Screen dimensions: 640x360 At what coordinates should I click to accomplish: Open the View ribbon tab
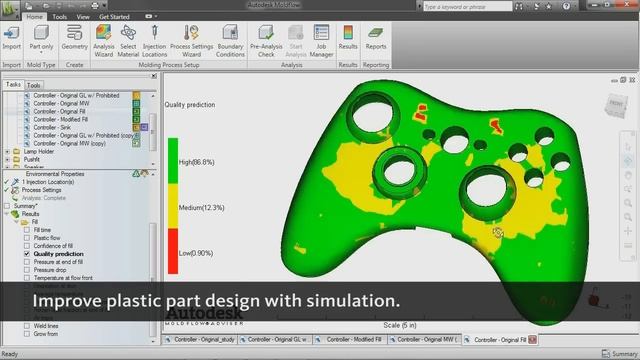click(x=83, y=17)
